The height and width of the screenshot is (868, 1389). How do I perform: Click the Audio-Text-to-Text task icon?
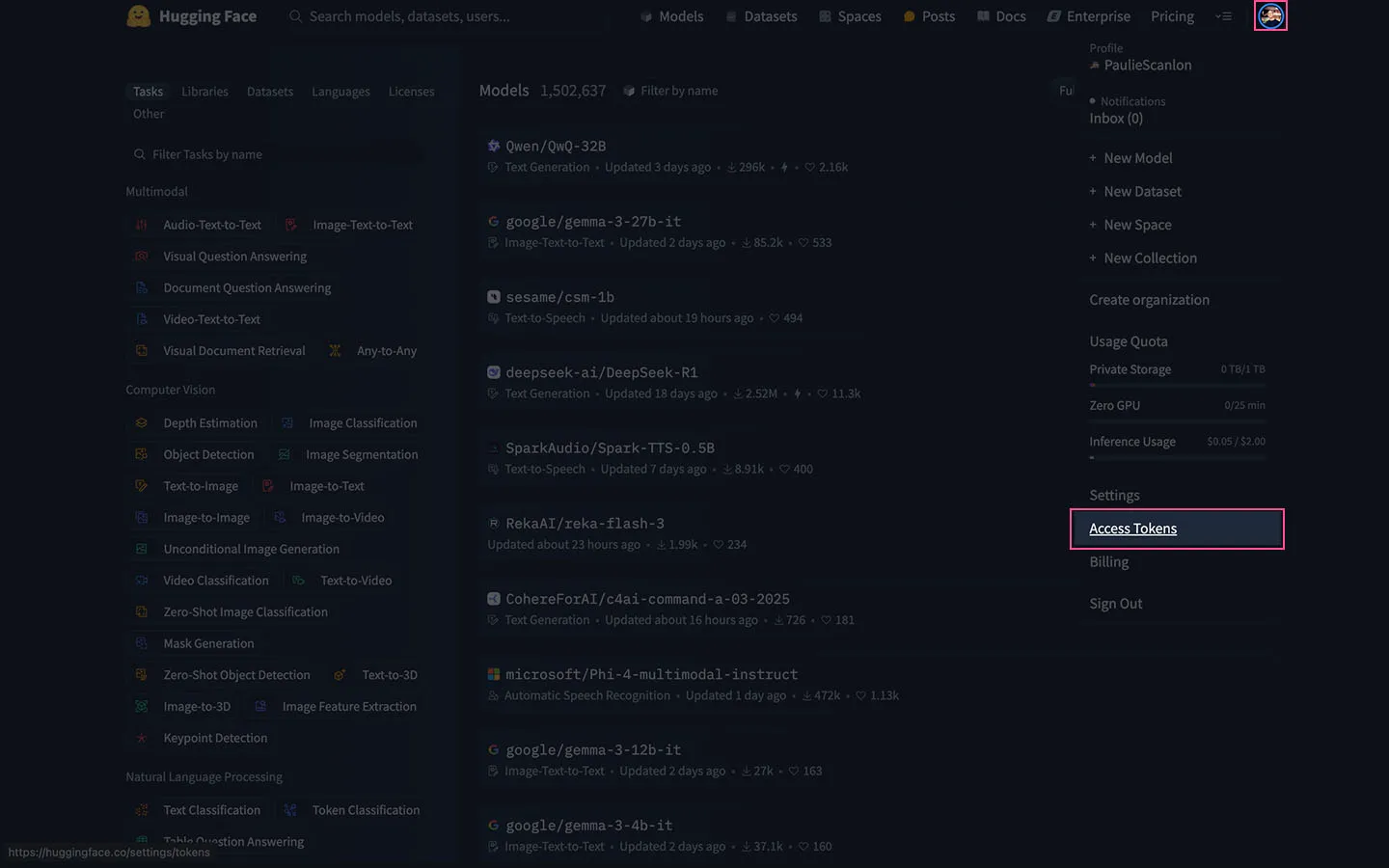[142, 225]
